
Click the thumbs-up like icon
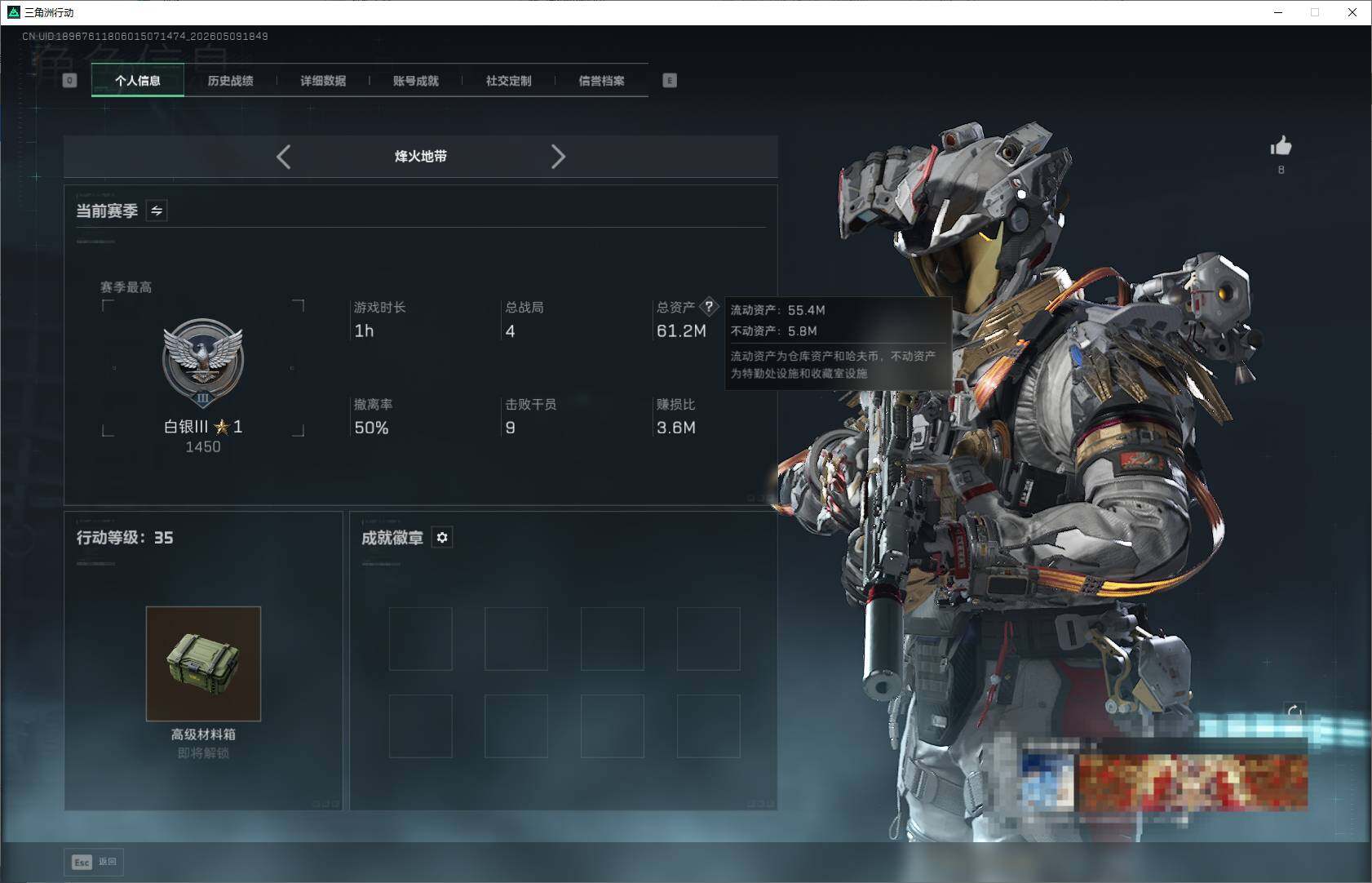tap(1281, 146)
